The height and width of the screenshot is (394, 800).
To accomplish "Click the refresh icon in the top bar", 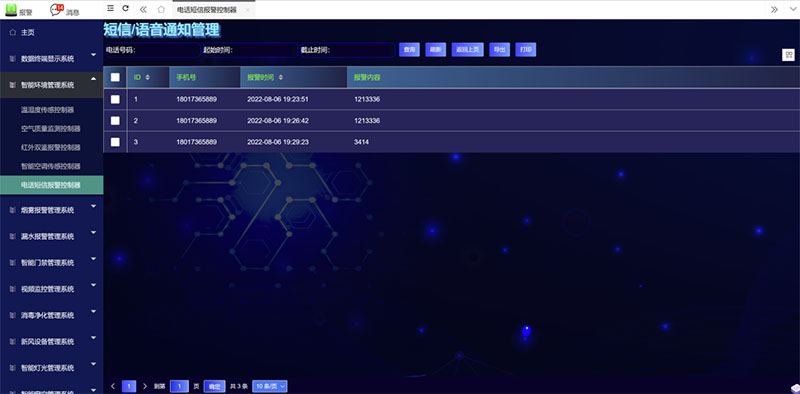I will click(x=126, y=9).
